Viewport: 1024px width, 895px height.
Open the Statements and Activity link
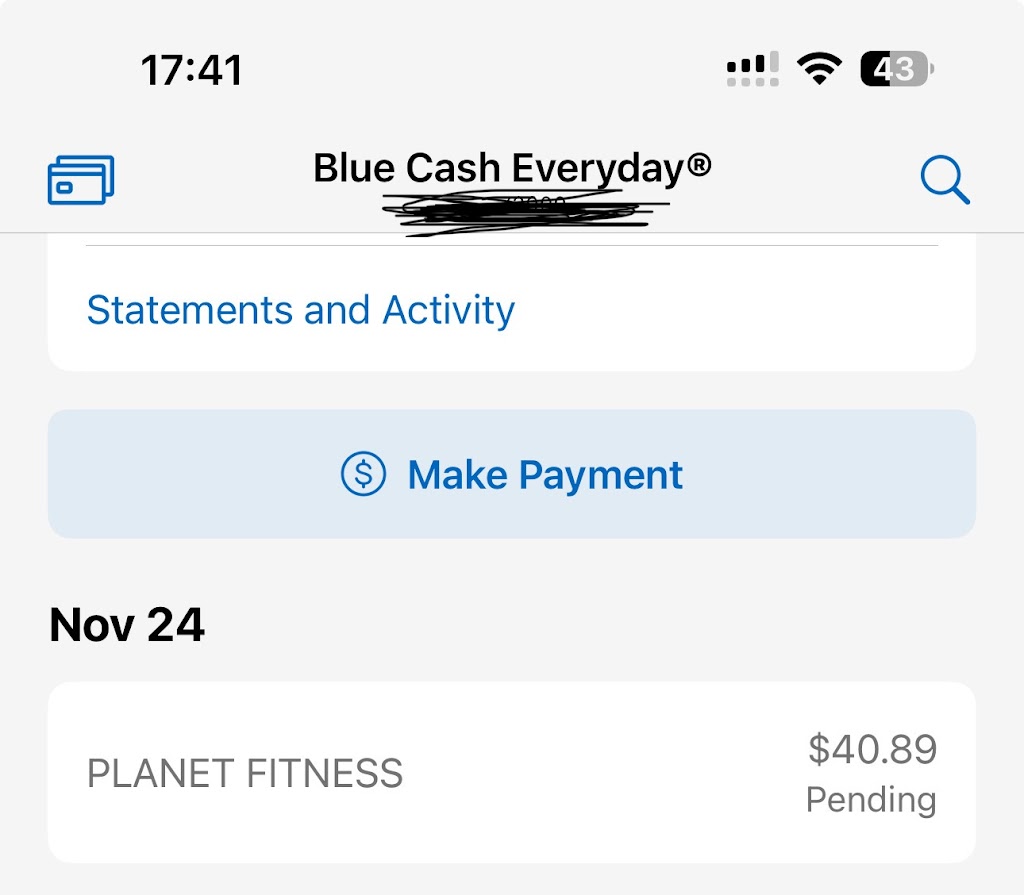click(300, 310)
